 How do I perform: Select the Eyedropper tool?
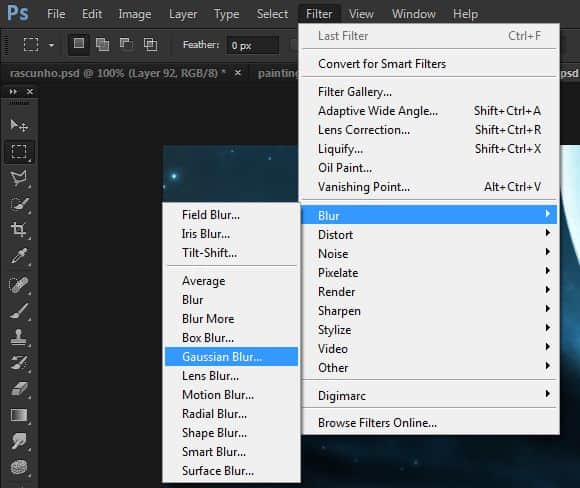[x=18, y=256]
